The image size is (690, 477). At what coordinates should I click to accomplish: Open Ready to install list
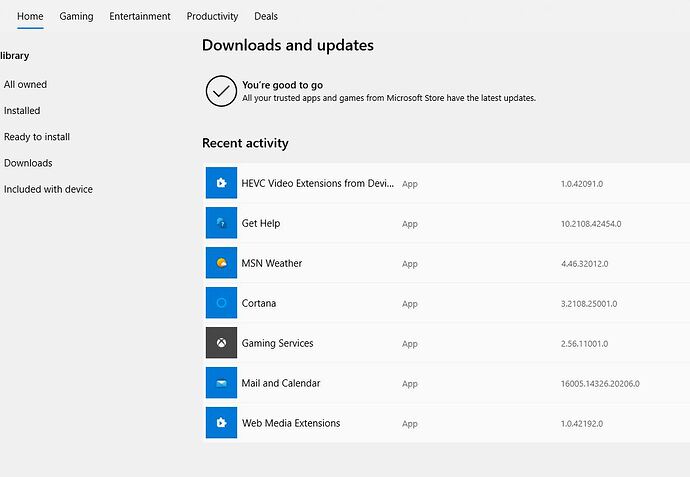point(37,137)
